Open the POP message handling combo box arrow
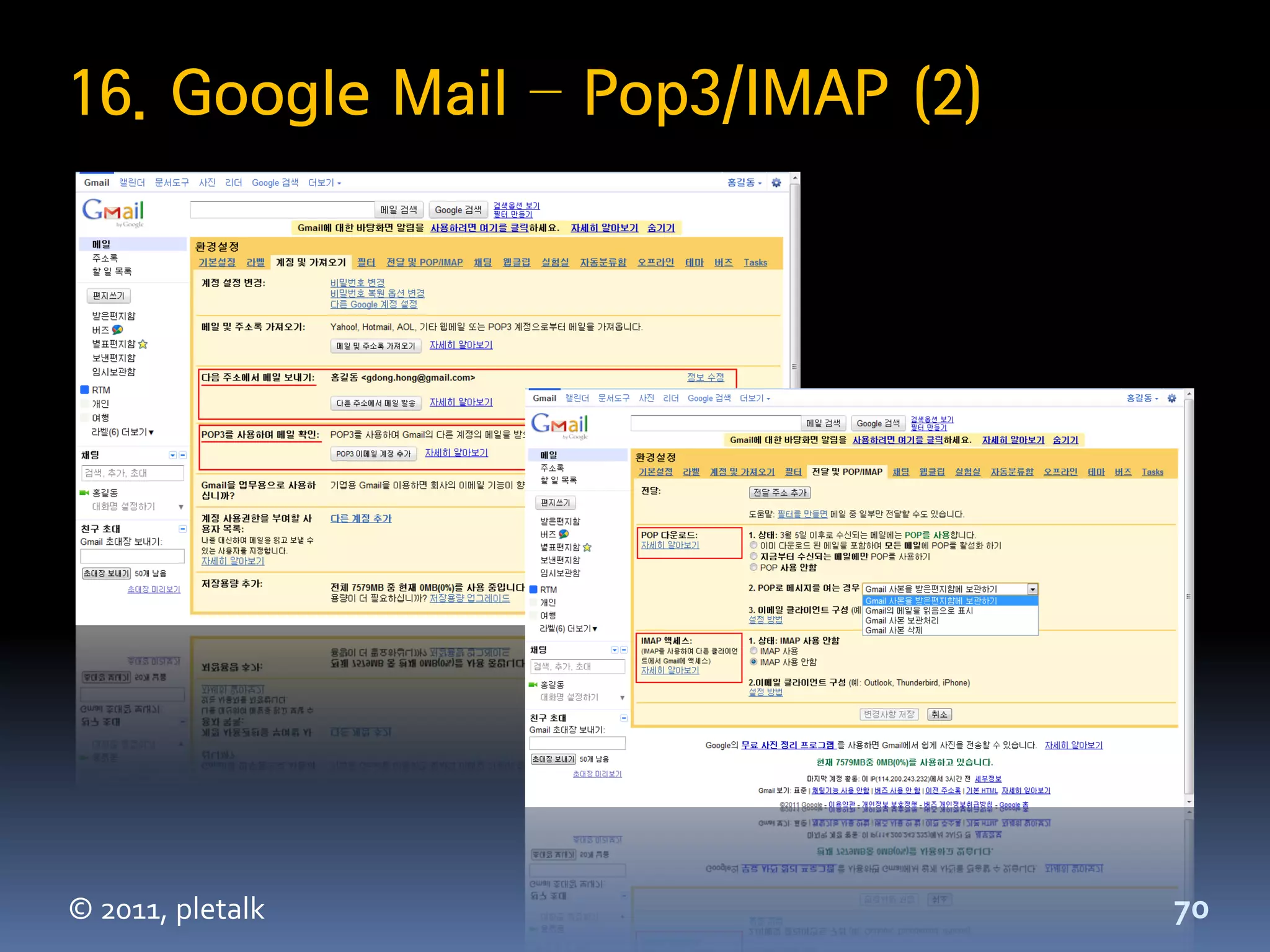 coord(1032,589)
